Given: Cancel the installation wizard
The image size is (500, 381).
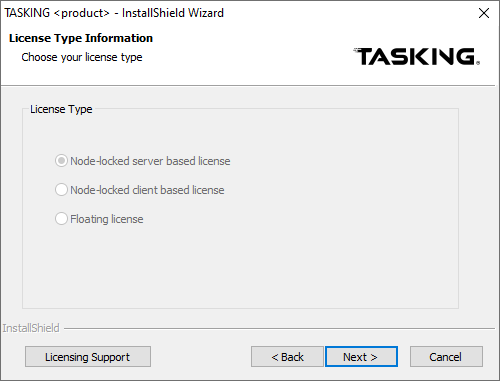Looking at the screenshot, I should (446, 357).
